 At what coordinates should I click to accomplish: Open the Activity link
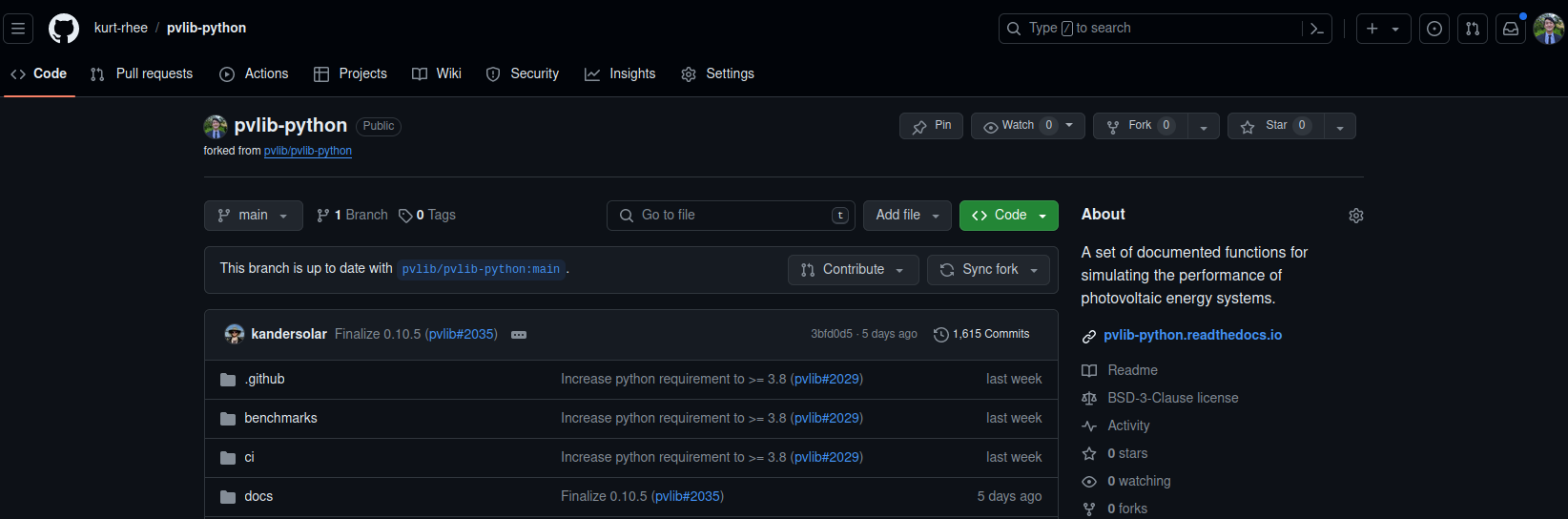click(x=1116, y=426)
